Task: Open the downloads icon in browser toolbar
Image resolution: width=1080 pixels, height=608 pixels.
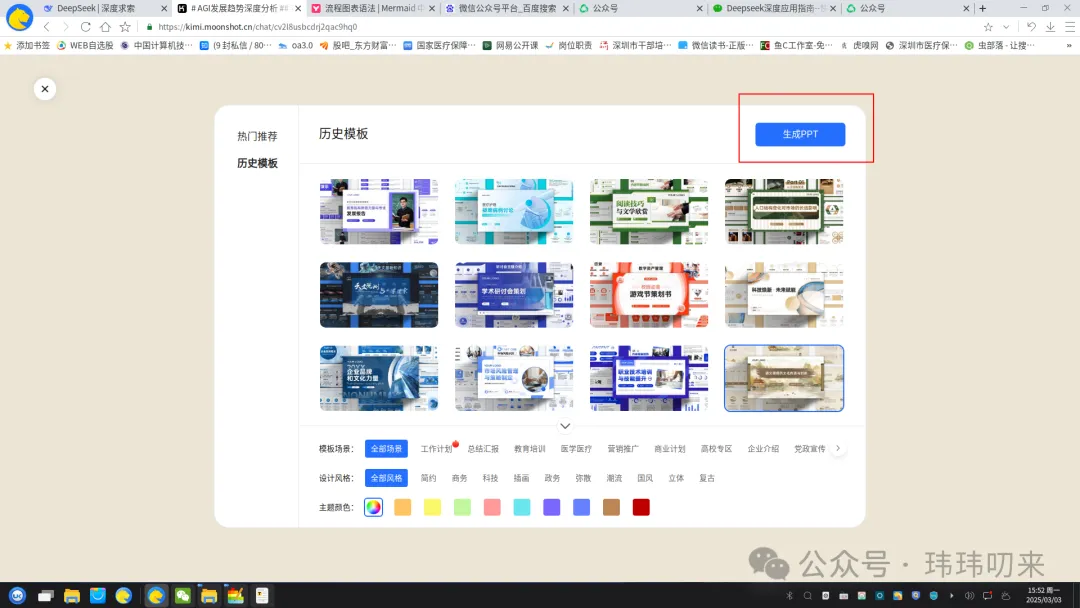Action: pyautogui.click(x=1050, y=27)
